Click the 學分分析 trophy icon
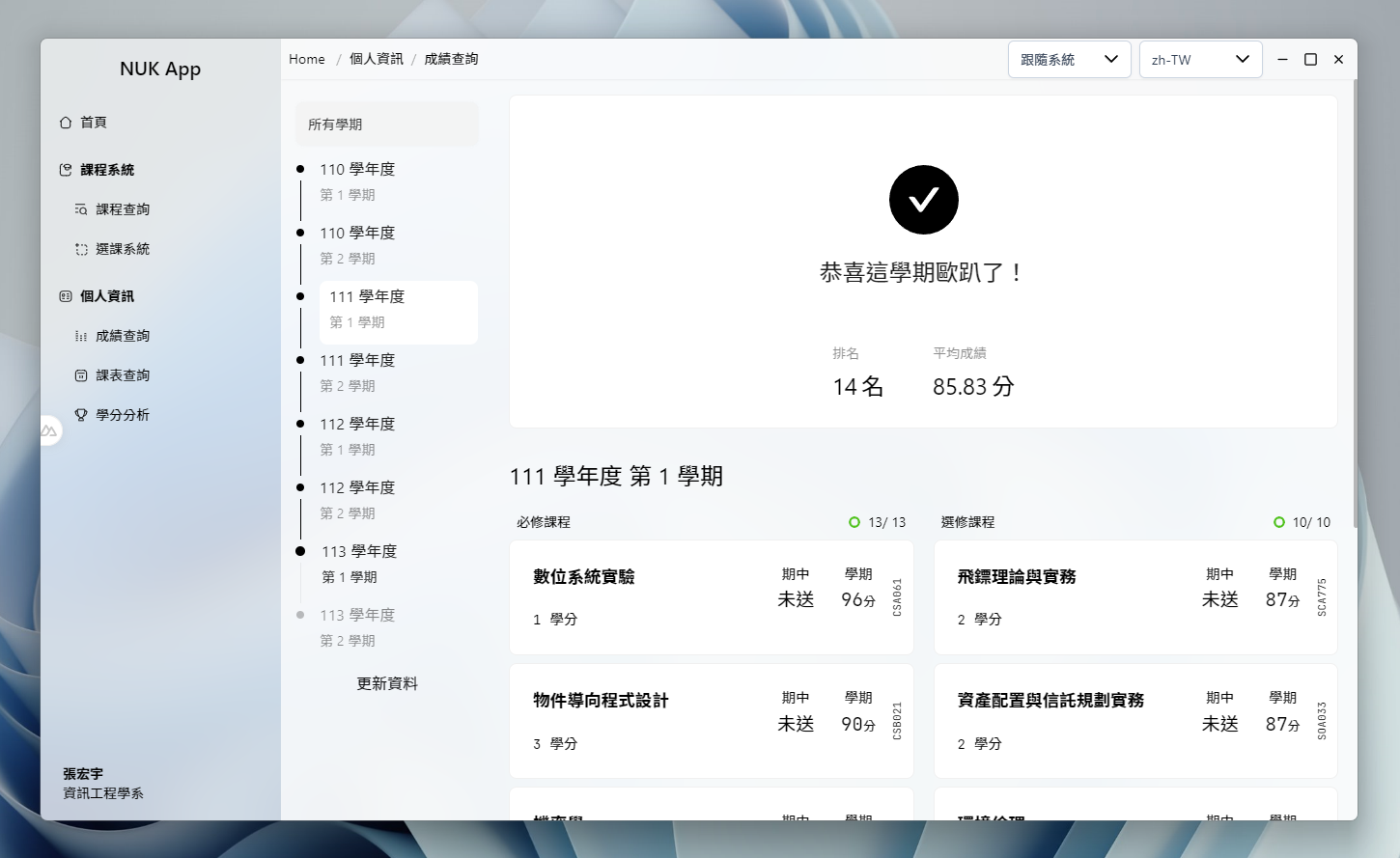Viewport: 1400px width, 858px height. click(81, 414)
